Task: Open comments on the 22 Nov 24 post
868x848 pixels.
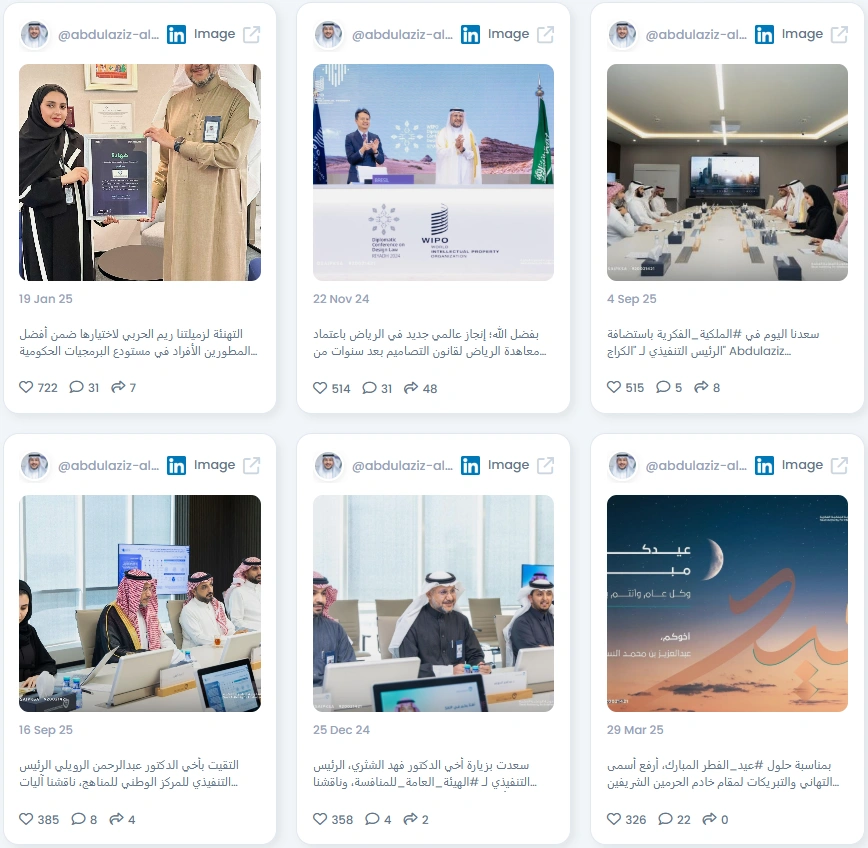Action: 369,388
